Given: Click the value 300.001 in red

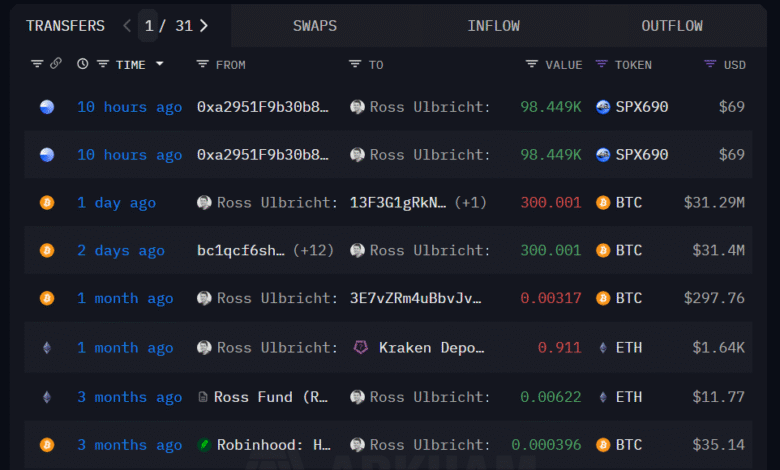Looking at the screenshot, I should pos(551,202).
